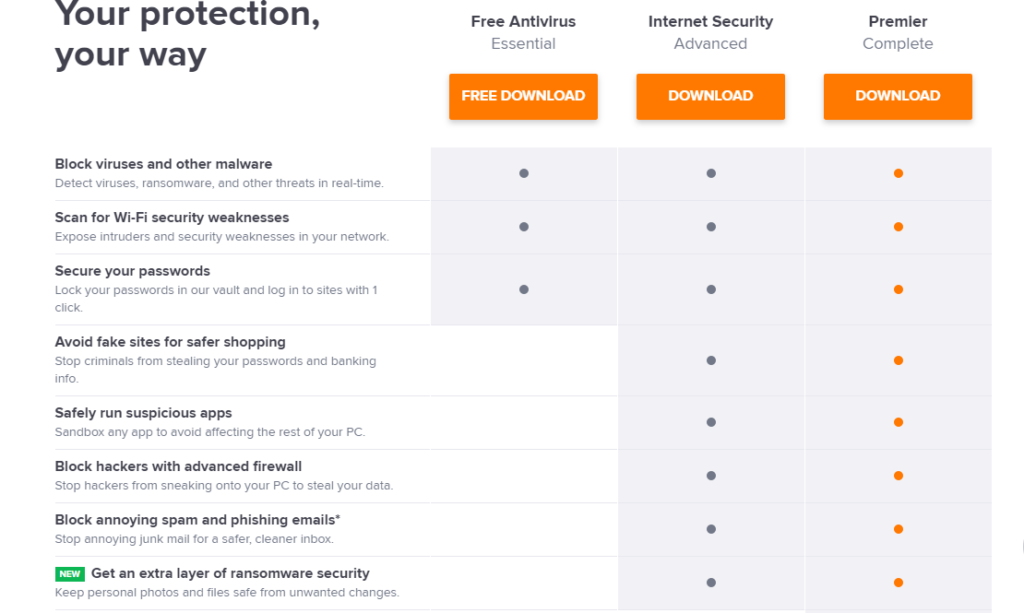
Task: Click 'Get an extra layer of ransomware security'
Action: tap(231, 573)
